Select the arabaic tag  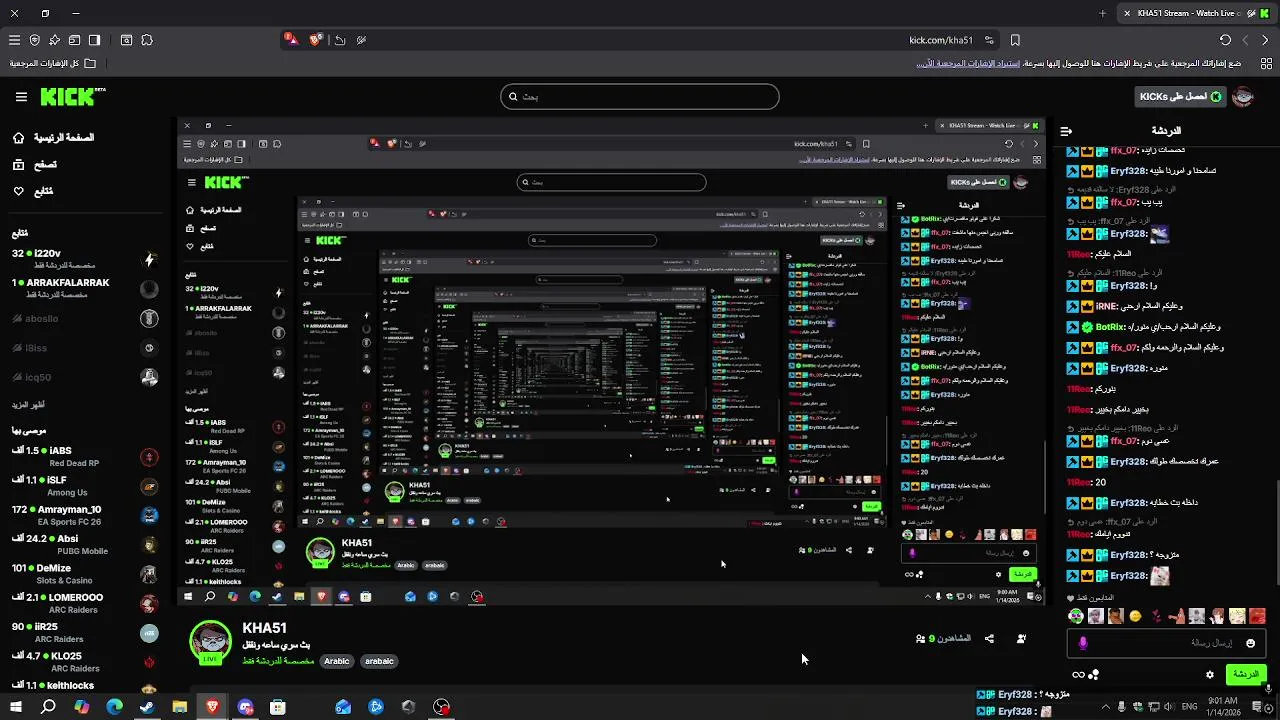379,661
